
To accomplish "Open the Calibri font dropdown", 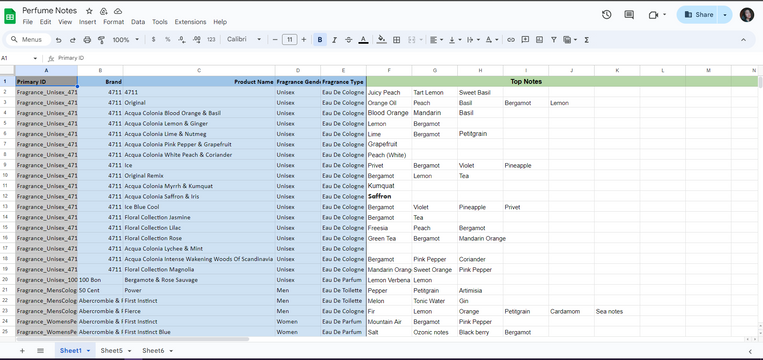I will (244, 40).
